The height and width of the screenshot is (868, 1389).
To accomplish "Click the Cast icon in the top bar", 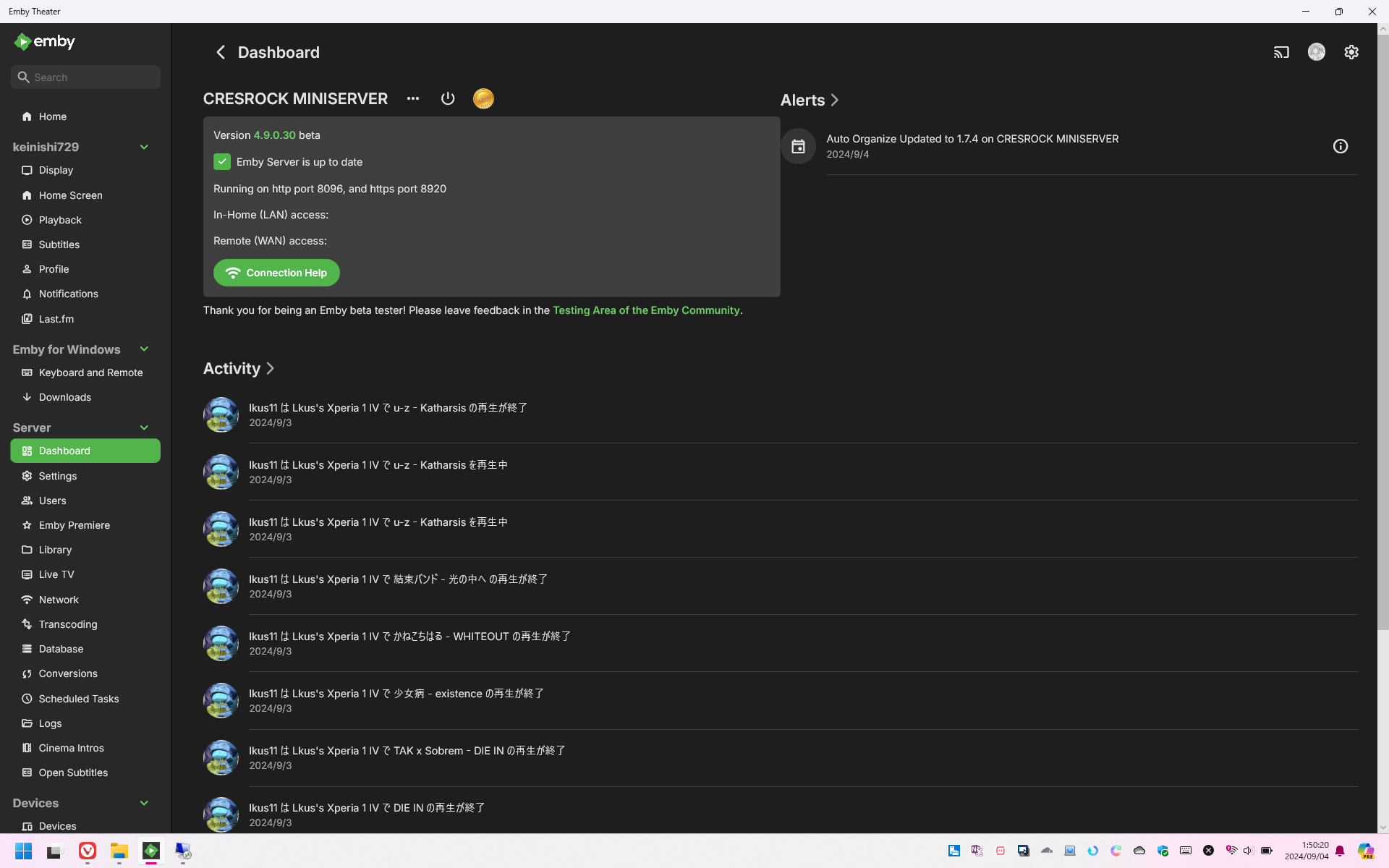I will pos(1281,52).
